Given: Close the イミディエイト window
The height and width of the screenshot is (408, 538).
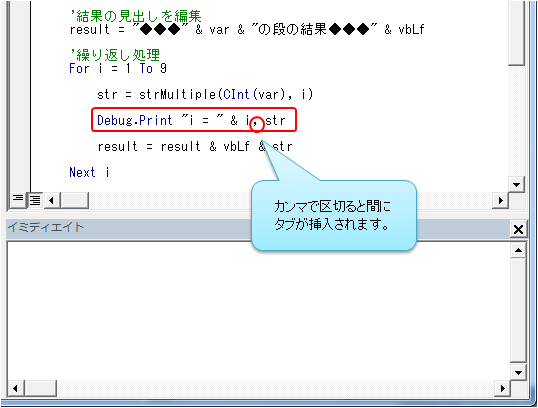Looking at the screenshot, I should click(x=518, y=229).
